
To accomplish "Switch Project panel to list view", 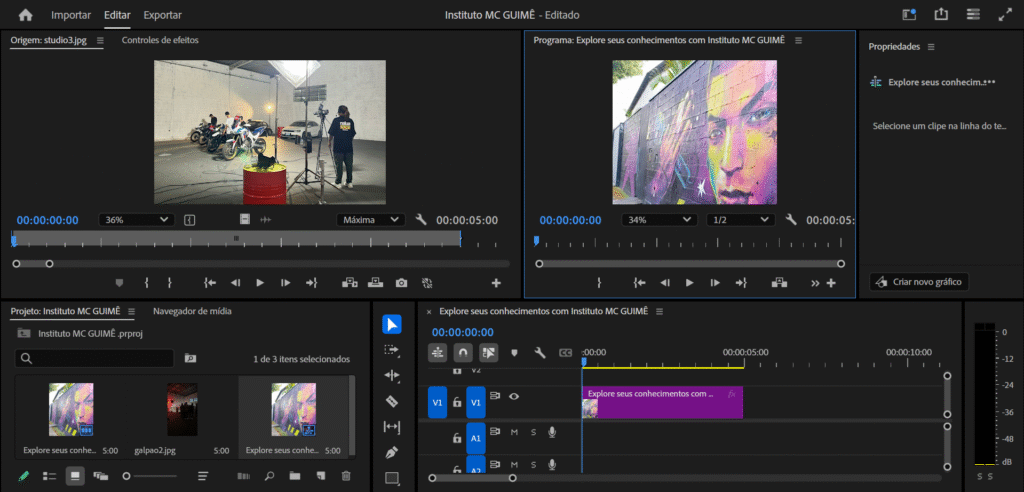I will pos(50,476).
